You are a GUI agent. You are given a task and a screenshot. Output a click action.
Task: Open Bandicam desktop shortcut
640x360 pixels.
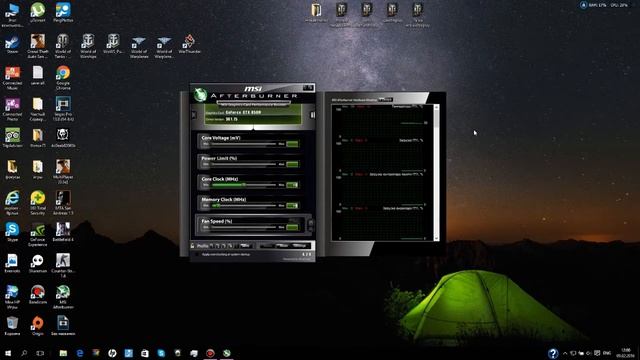pos(38,295)
